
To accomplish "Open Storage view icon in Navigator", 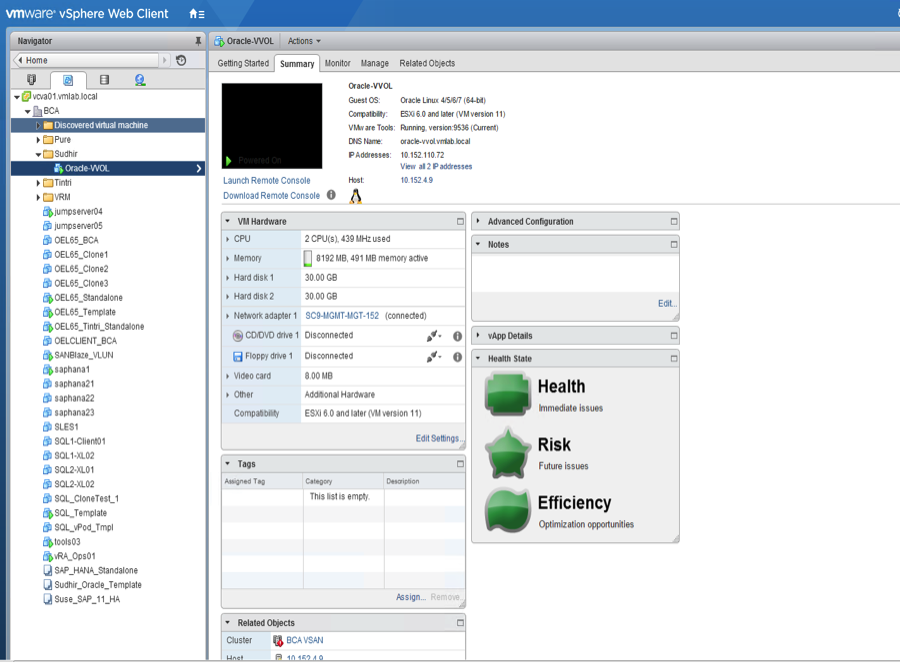I will coord(104,80).
